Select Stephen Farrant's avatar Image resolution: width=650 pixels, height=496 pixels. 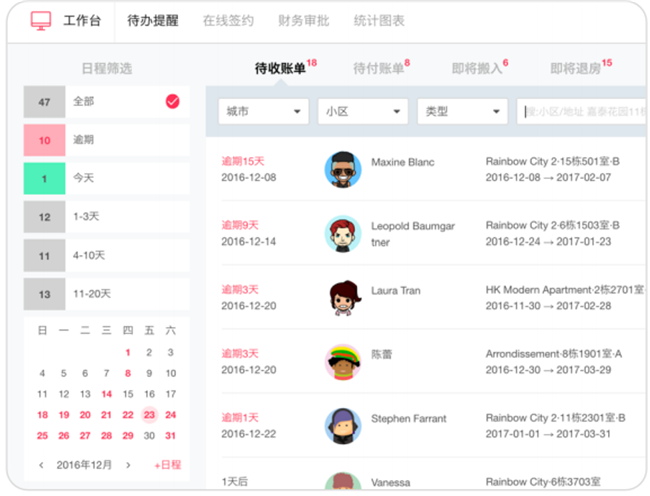343,426
